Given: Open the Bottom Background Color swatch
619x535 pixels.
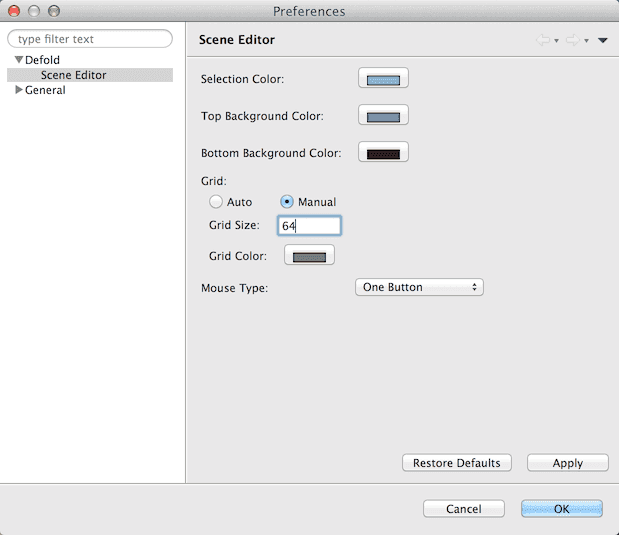Looking at the screenshot, I should pos(383,153).
